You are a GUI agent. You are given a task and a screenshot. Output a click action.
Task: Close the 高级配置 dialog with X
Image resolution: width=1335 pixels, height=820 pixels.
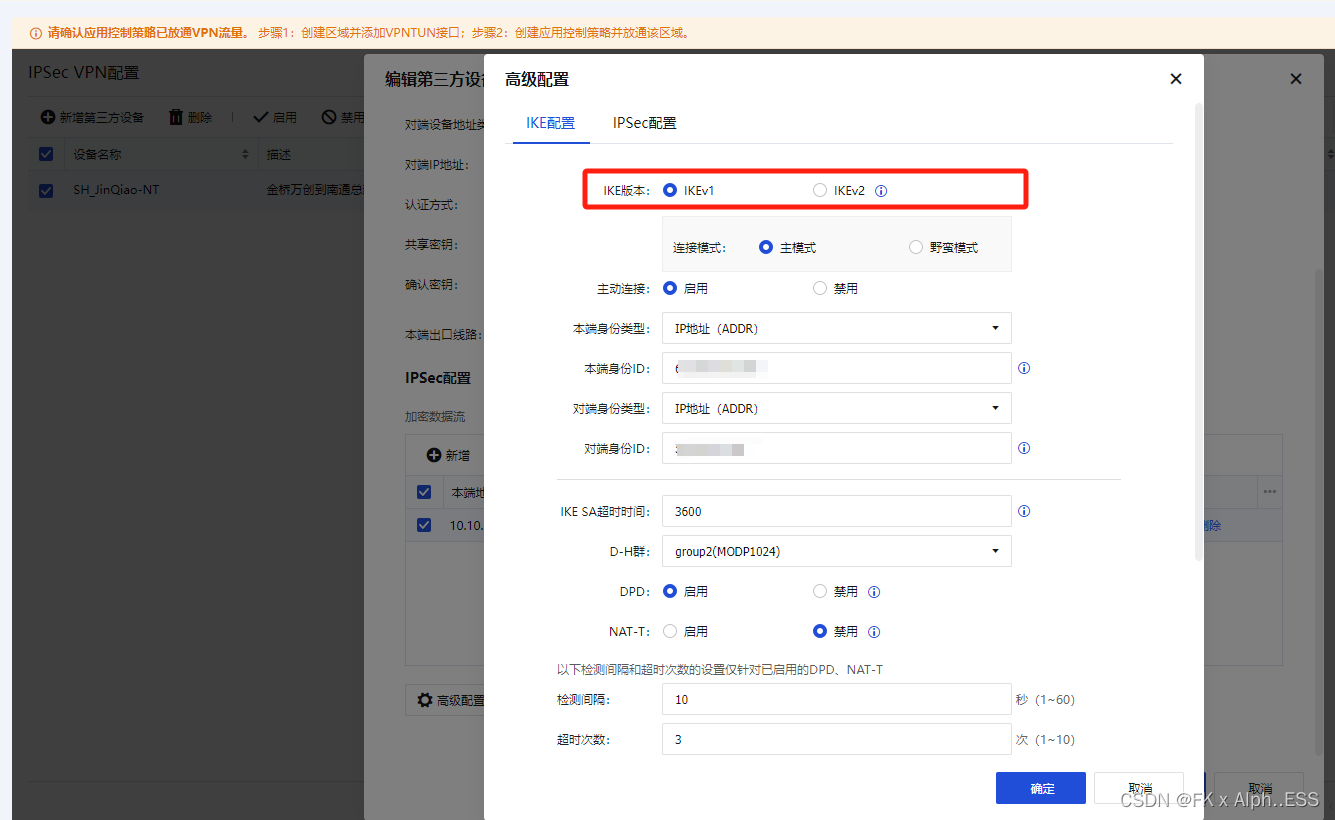click(x=1176, y=79)
